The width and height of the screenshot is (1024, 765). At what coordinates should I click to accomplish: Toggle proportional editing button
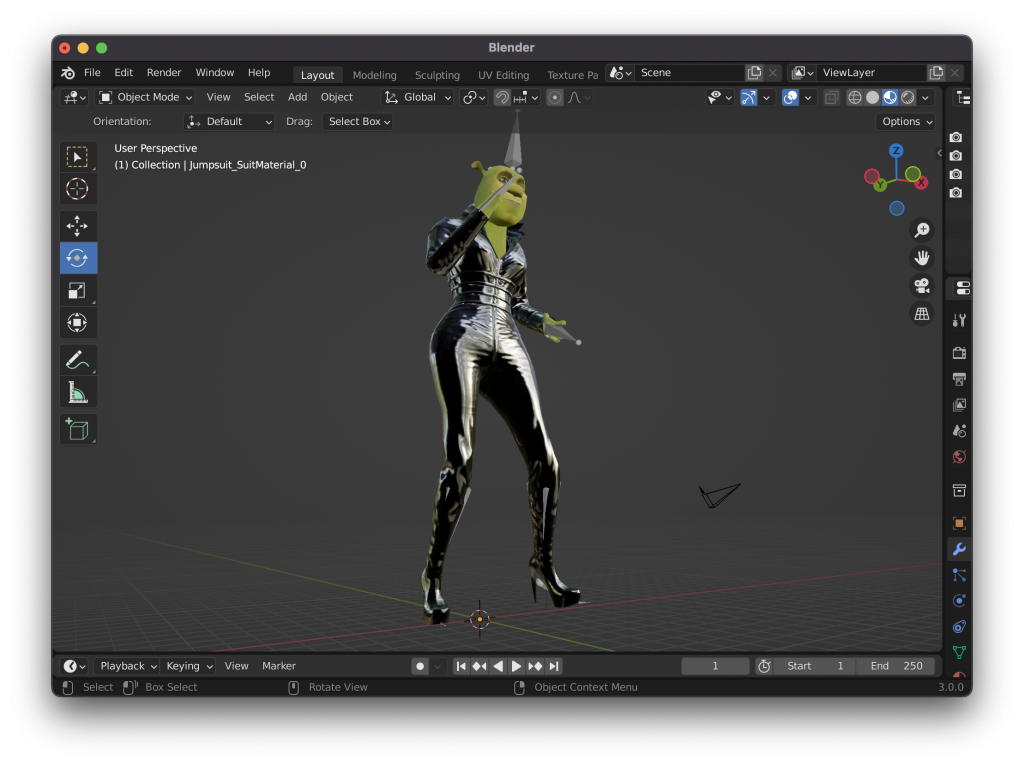(554, 97)
